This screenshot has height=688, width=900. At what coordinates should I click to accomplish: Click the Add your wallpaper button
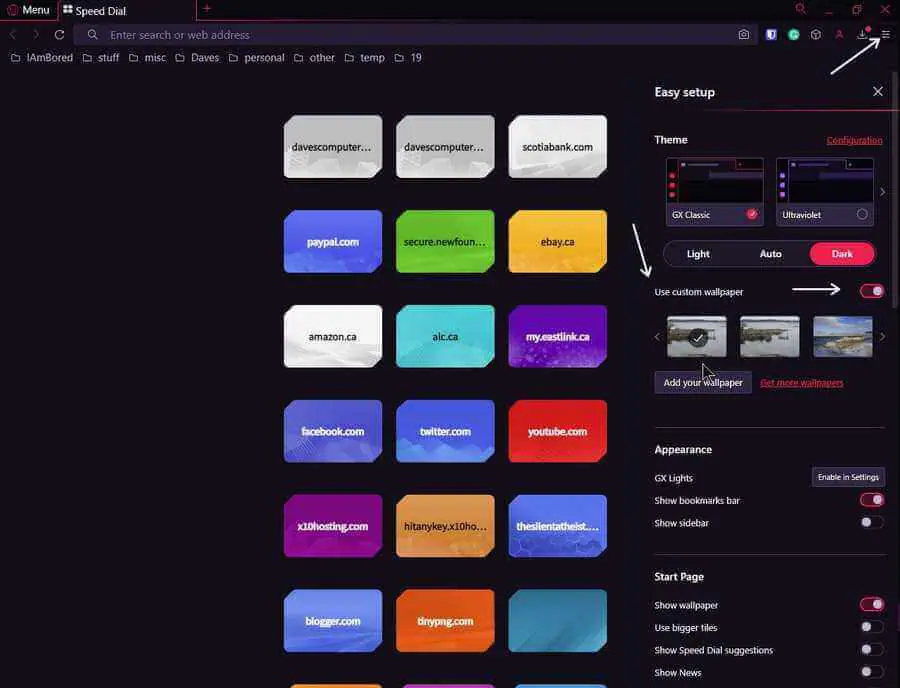pos(703,383)
